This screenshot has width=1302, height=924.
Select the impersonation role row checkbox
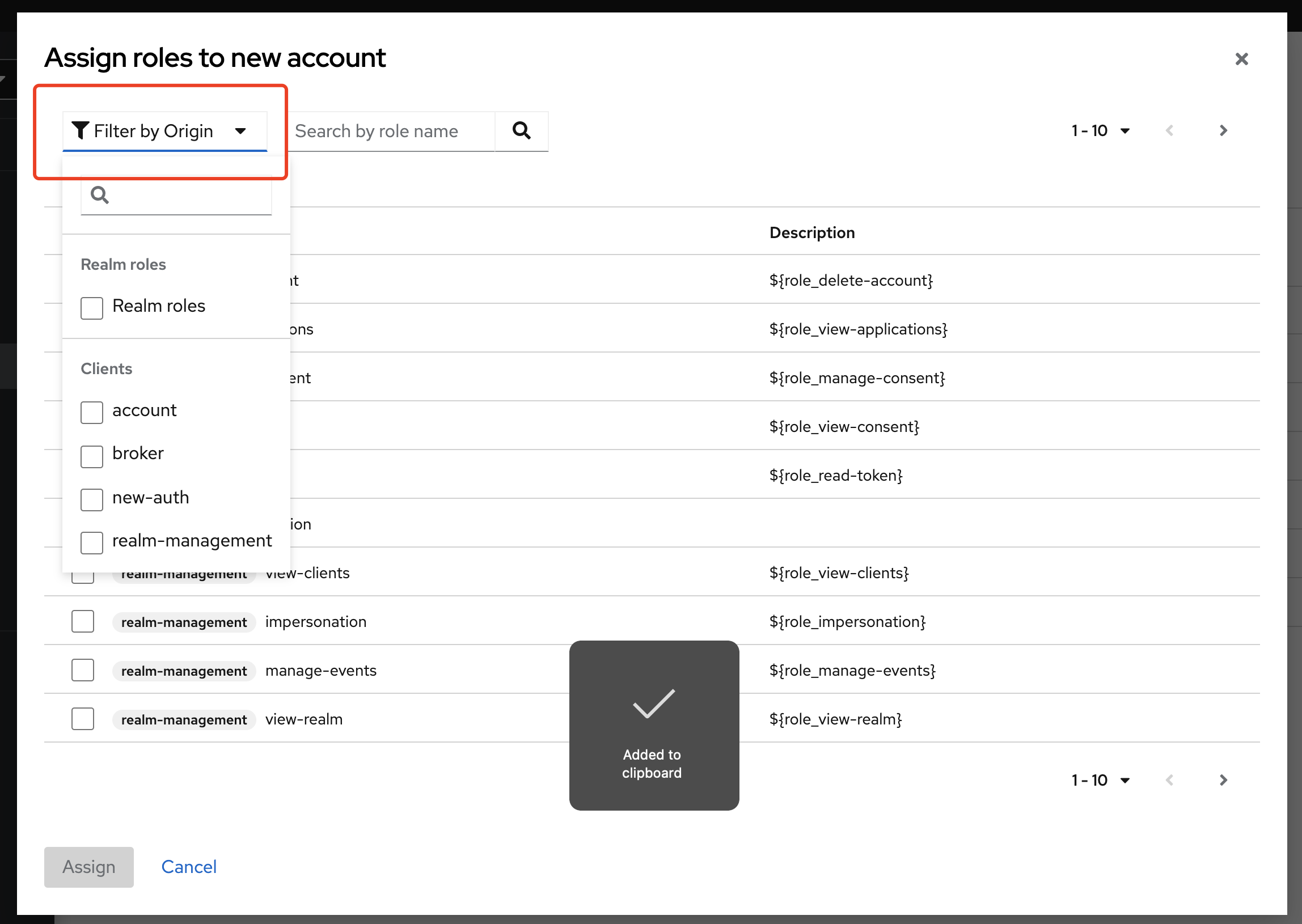click(x=83, y=621)
